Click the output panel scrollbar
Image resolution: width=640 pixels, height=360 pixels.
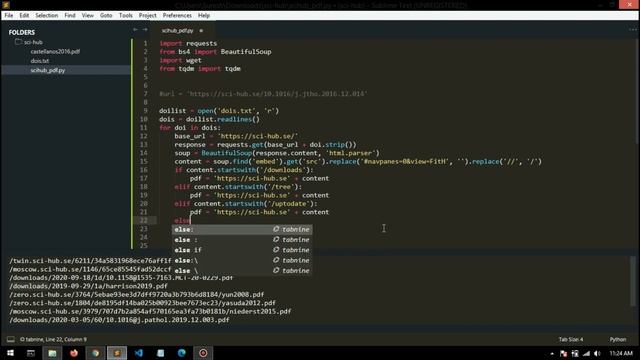[x=633, y=281]
